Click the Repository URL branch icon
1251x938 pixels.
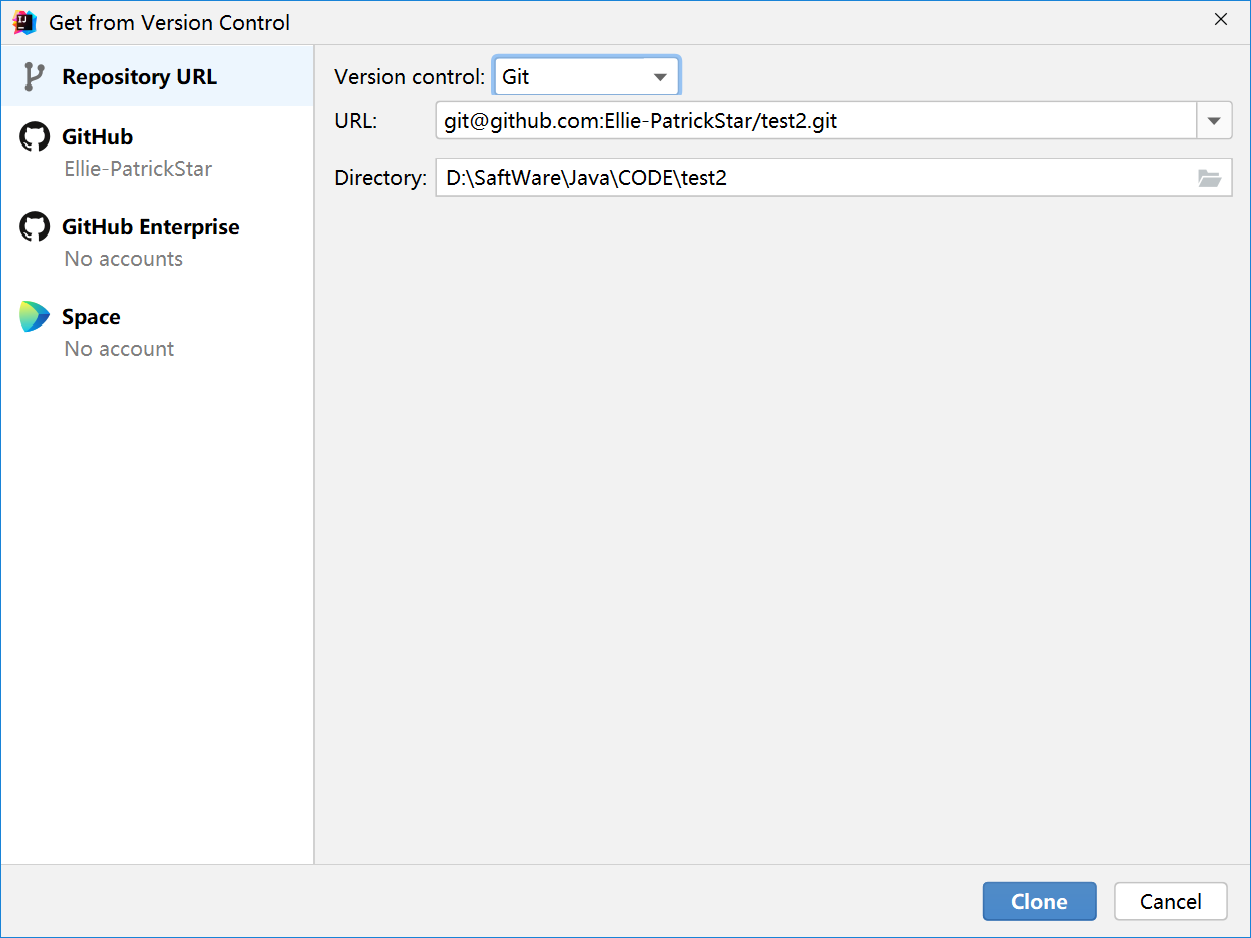[x=34, y=77]
